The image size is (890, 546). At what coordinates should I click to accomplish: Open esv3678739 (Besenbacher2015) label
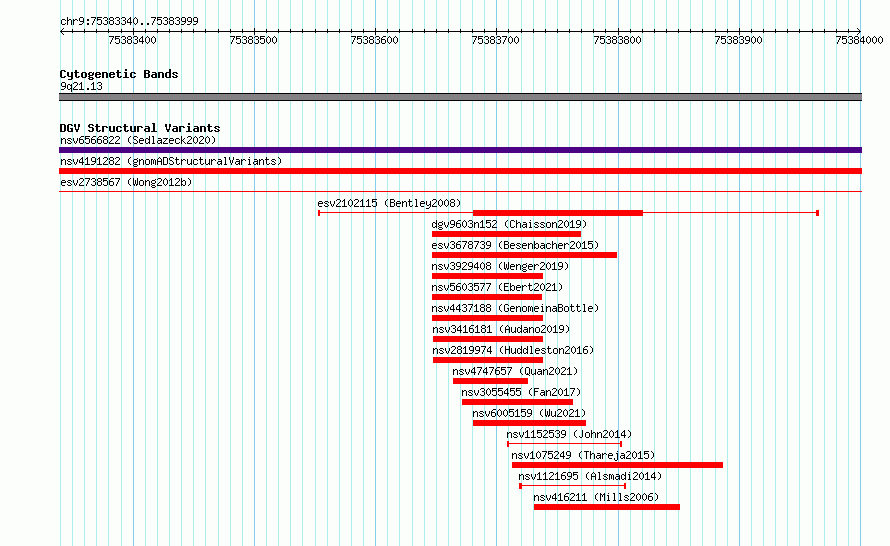click(515, 245)
